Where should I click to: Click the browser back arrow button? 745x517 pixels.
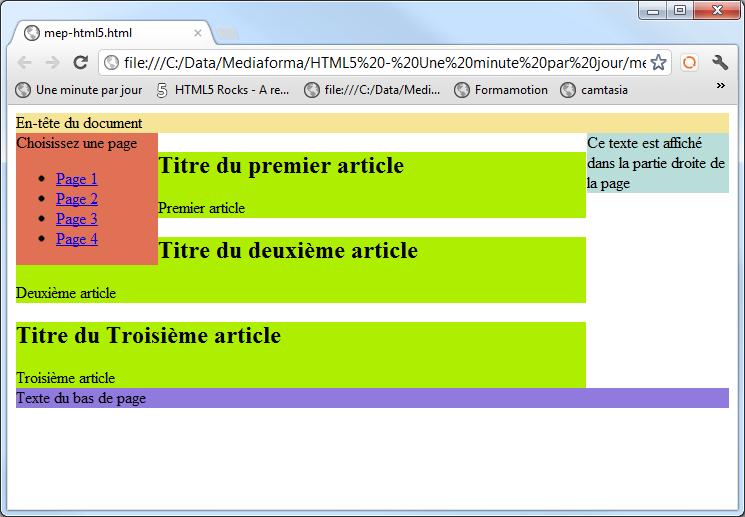coord(25,62)
